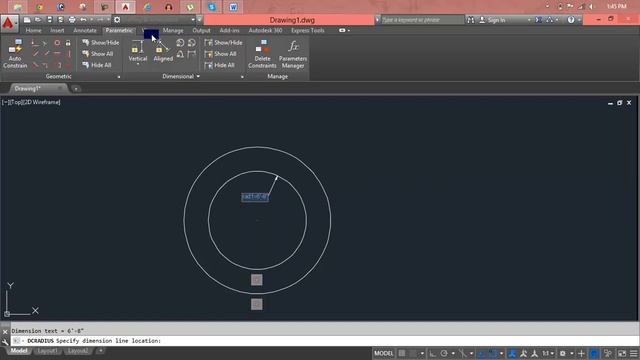Open the Insert ribbon tab
The height and width of the screenshot is (360, 640).
[x=57, y=31]
